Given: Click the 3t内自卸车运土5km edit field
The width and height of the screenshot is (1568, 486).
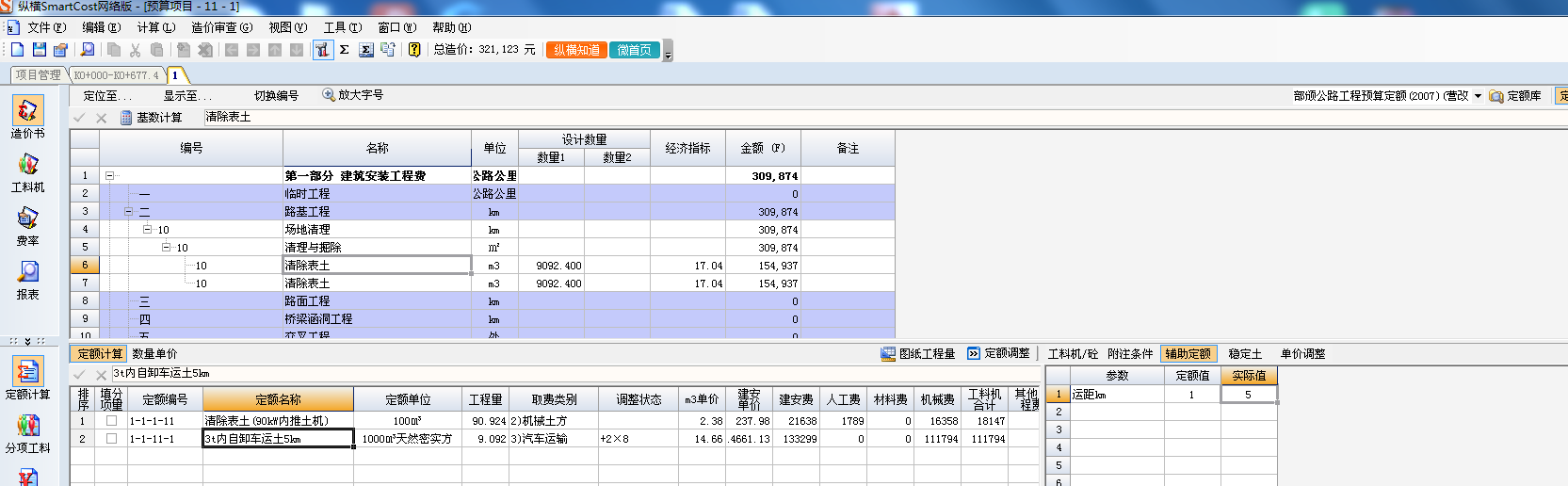Looking at the screenshot, I should click(574, 374).
